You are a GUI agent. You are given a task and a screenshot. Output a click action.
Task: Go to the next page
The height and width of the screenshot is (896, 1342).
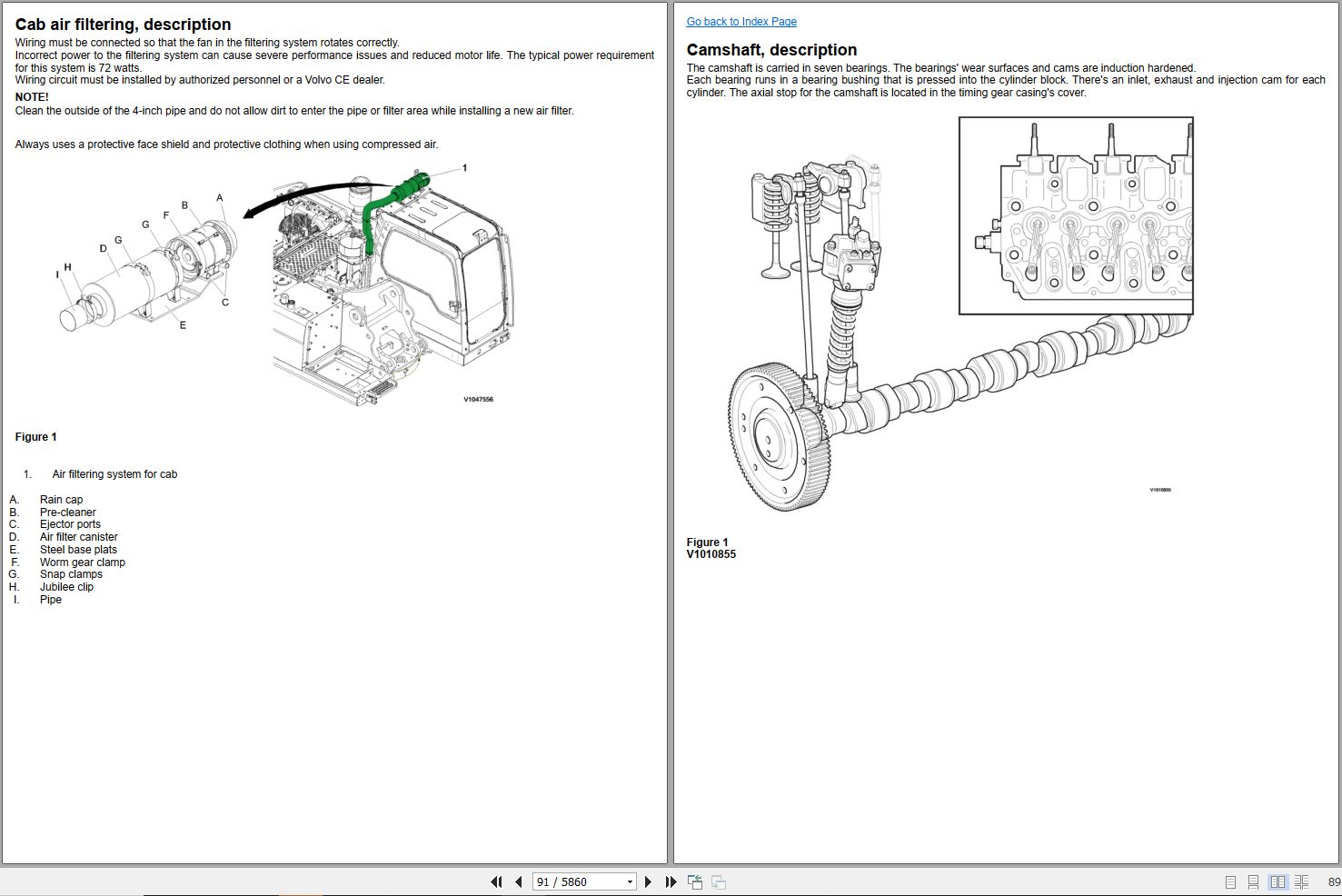click(x=648, y=881)
